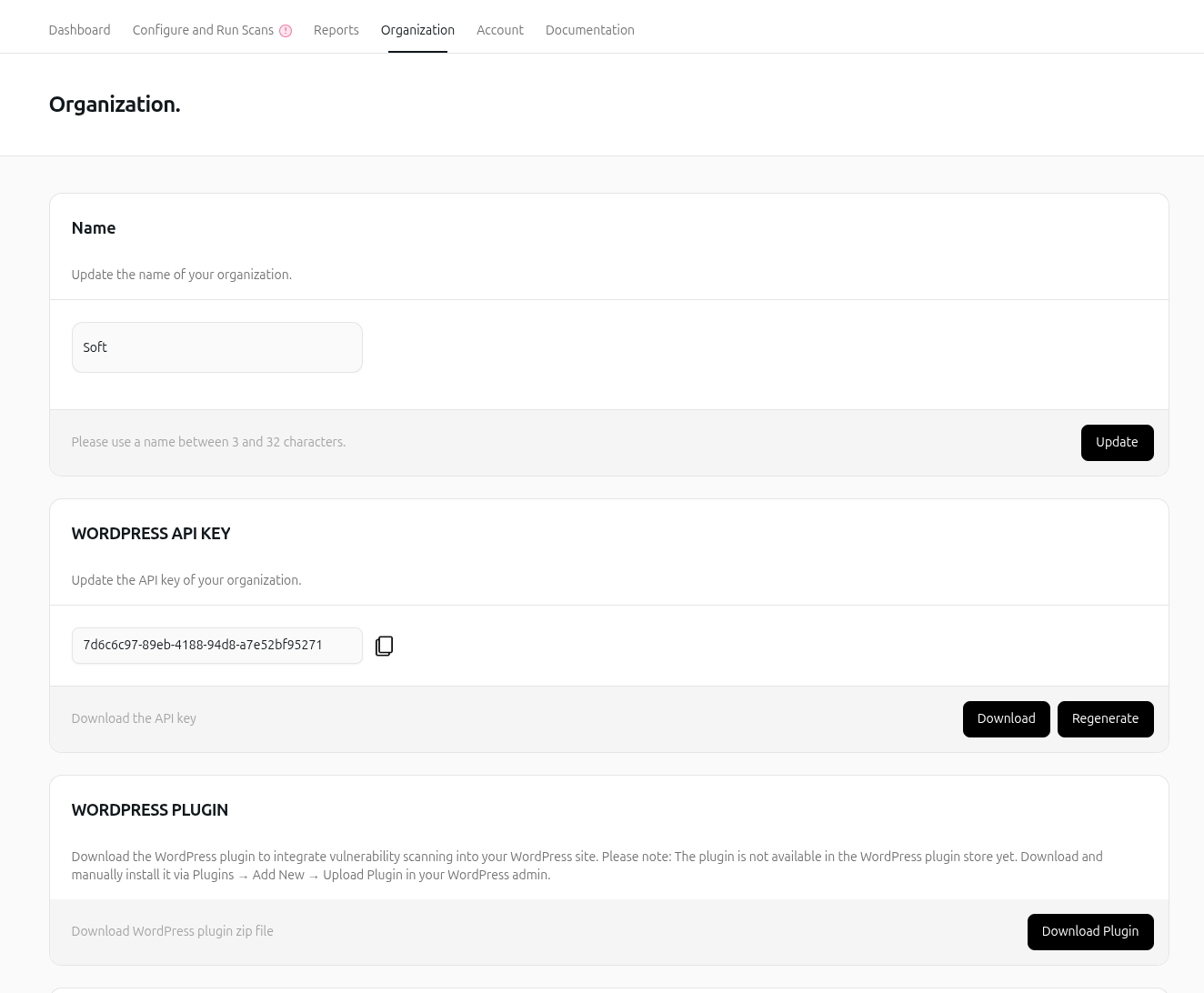Focus the organization name field containing Soft
The height and width of the screenshot is (993, 1204).
pos(216,347)
